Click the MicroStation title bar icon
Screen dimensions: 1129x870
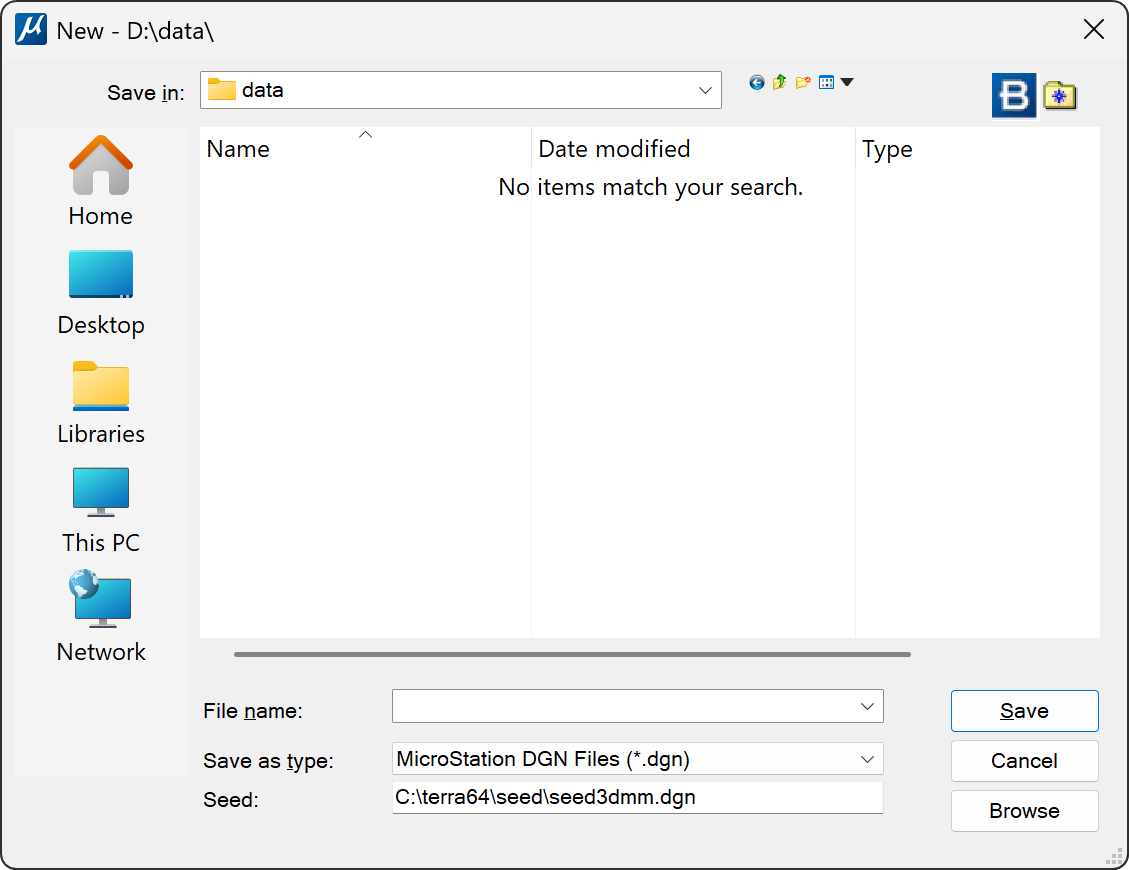click(x=31, y=30)
